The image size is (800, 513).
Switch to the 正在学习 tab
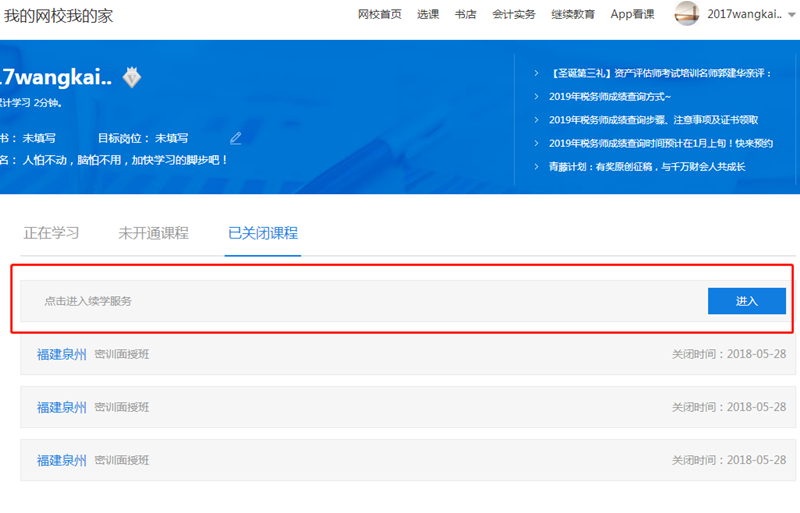[51, 233]
